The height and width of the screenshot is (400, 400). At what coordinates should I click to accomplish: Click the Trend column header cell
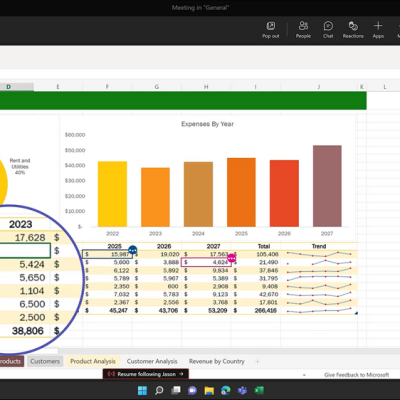319,246
